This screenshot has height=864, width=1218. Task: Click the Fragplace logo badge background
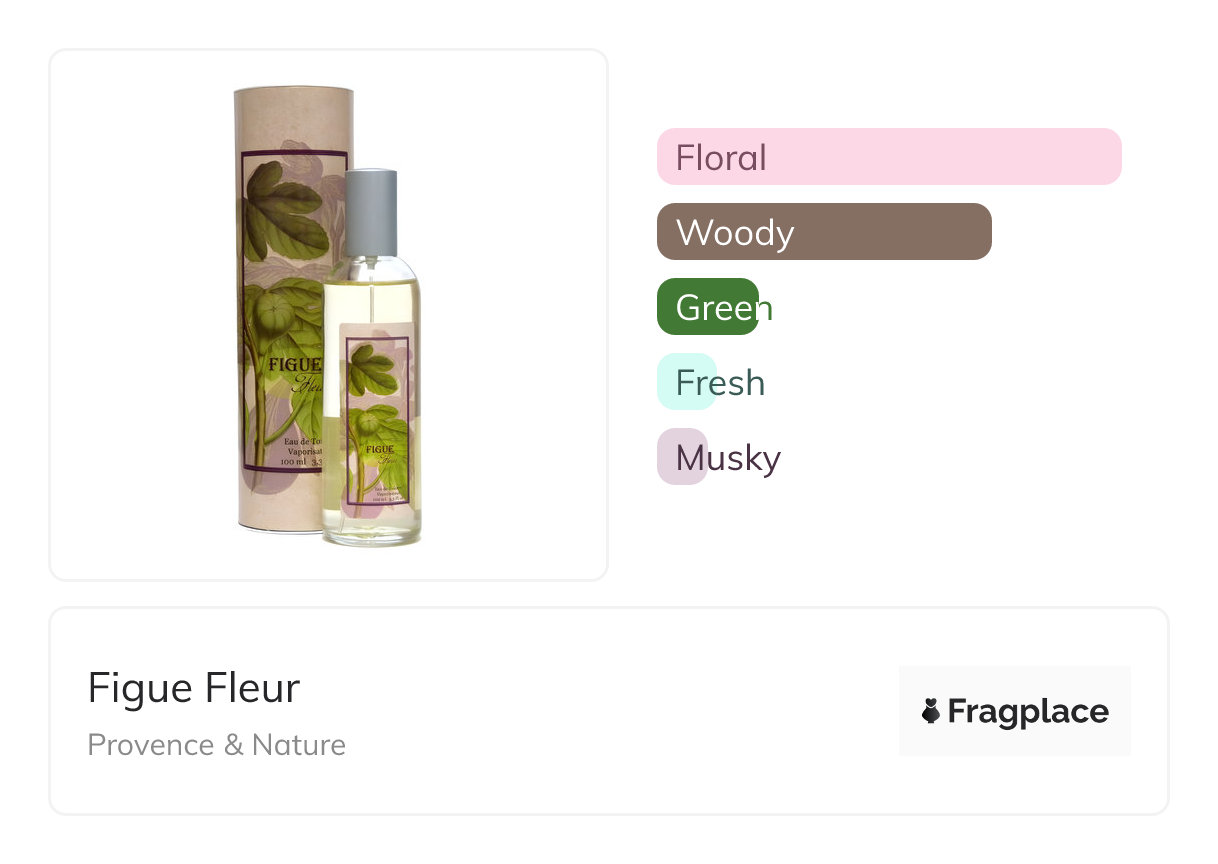point(1015,711)
